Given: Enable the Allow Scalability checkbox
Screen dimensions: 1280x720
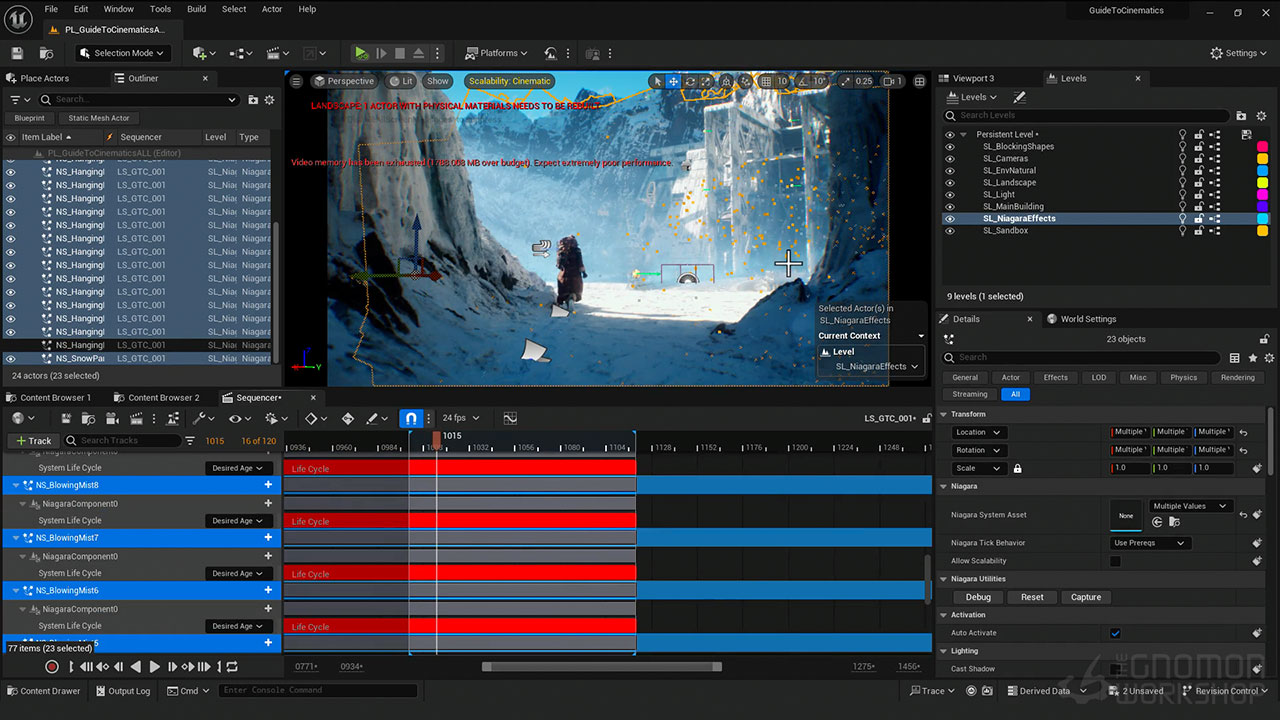Looking at the screenshot, I should (x=1115, y=561).
